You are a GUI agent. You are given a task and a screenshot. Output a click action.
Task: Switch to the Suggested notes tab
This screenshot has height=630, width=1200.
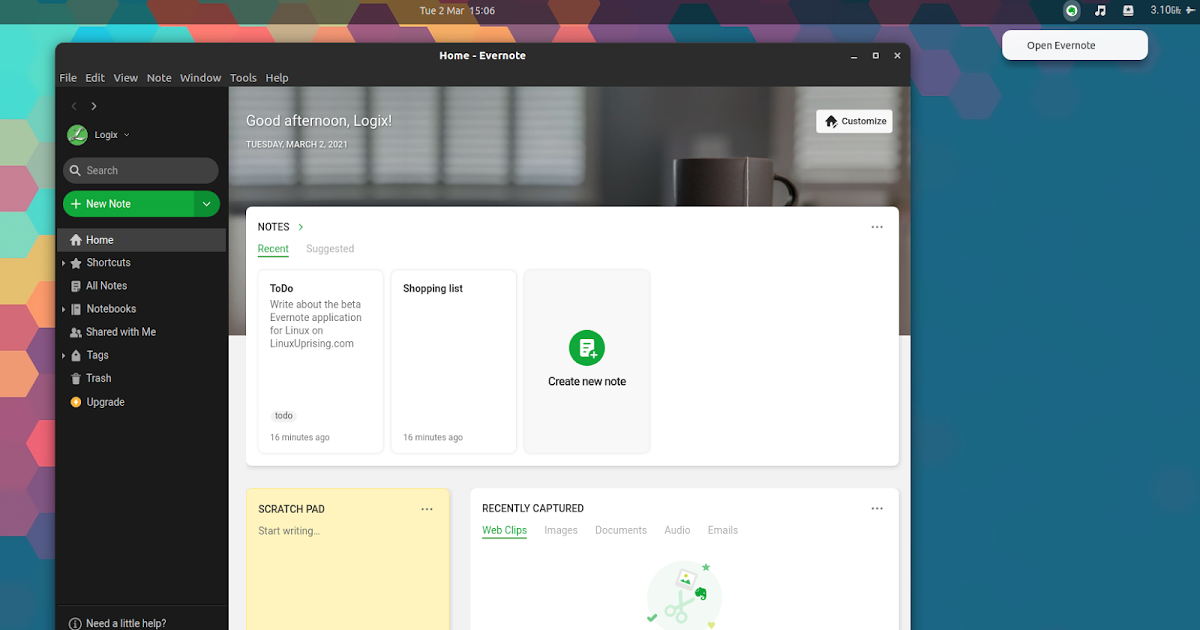330,249
